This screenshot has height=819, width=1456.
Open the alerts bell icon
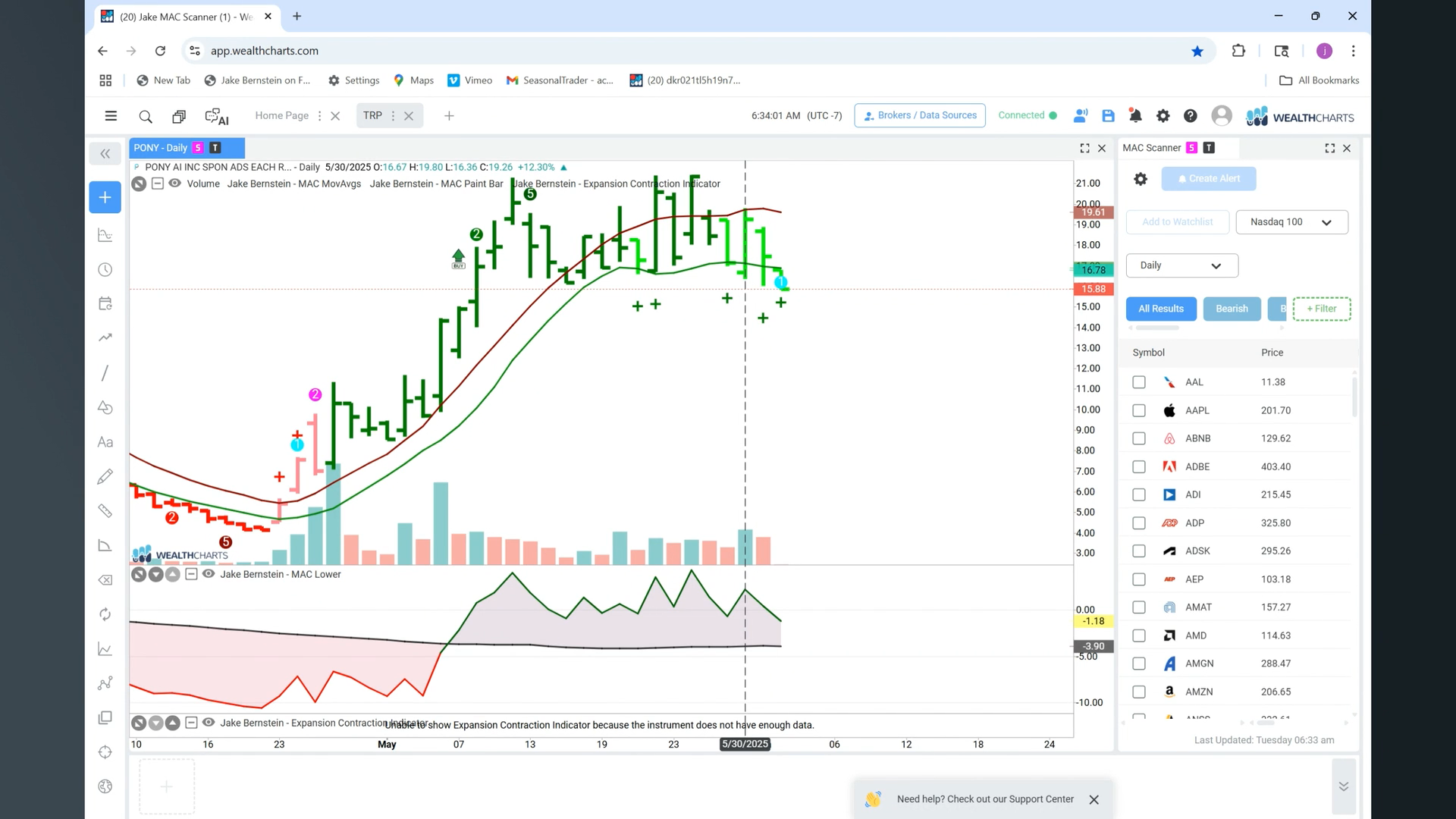[1135, 115]
